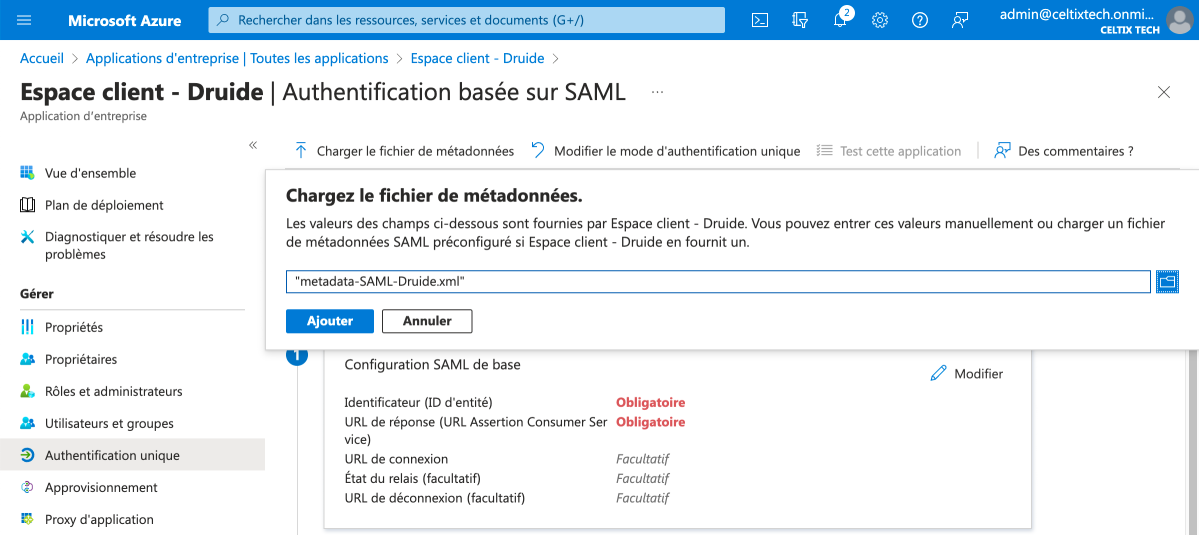Screen dimensions: 1199x535
Task: Open the ellipsis more options beside the title
Action: [657, 92]
